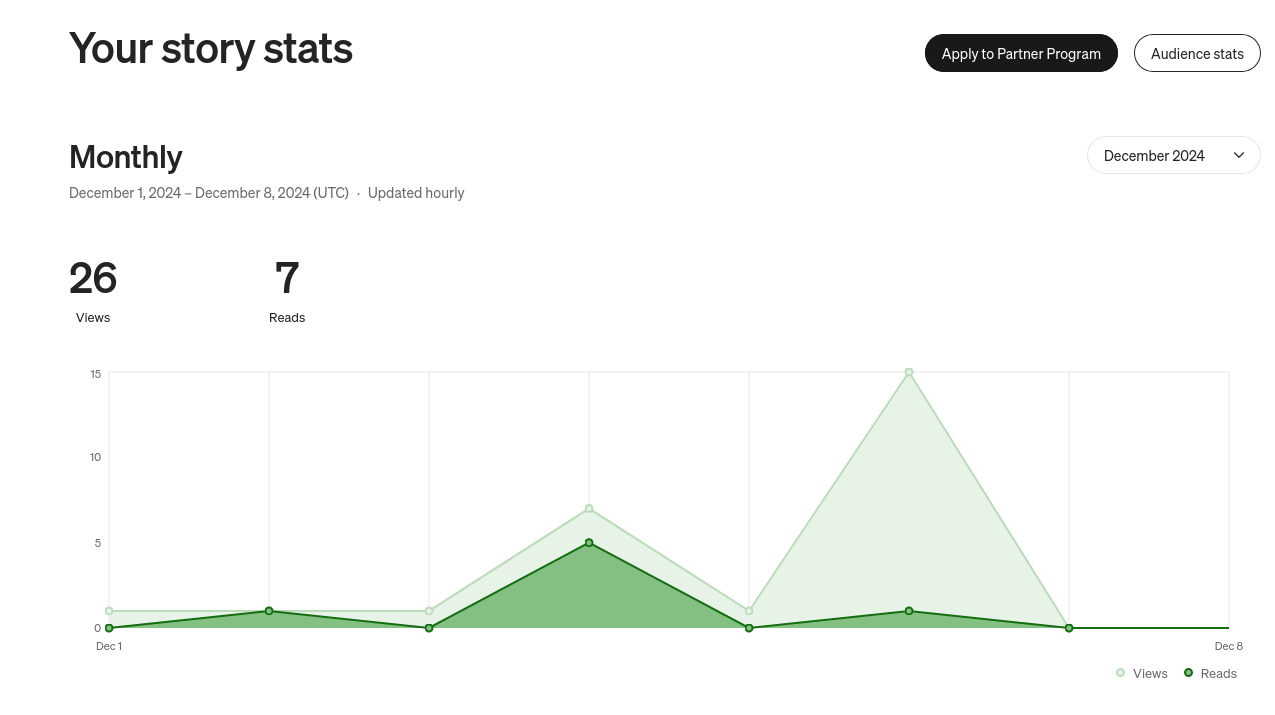Click the y-axis label 10
This screenshot has width=1275, height=715.
pyautogui.click(x=95, y=457)
